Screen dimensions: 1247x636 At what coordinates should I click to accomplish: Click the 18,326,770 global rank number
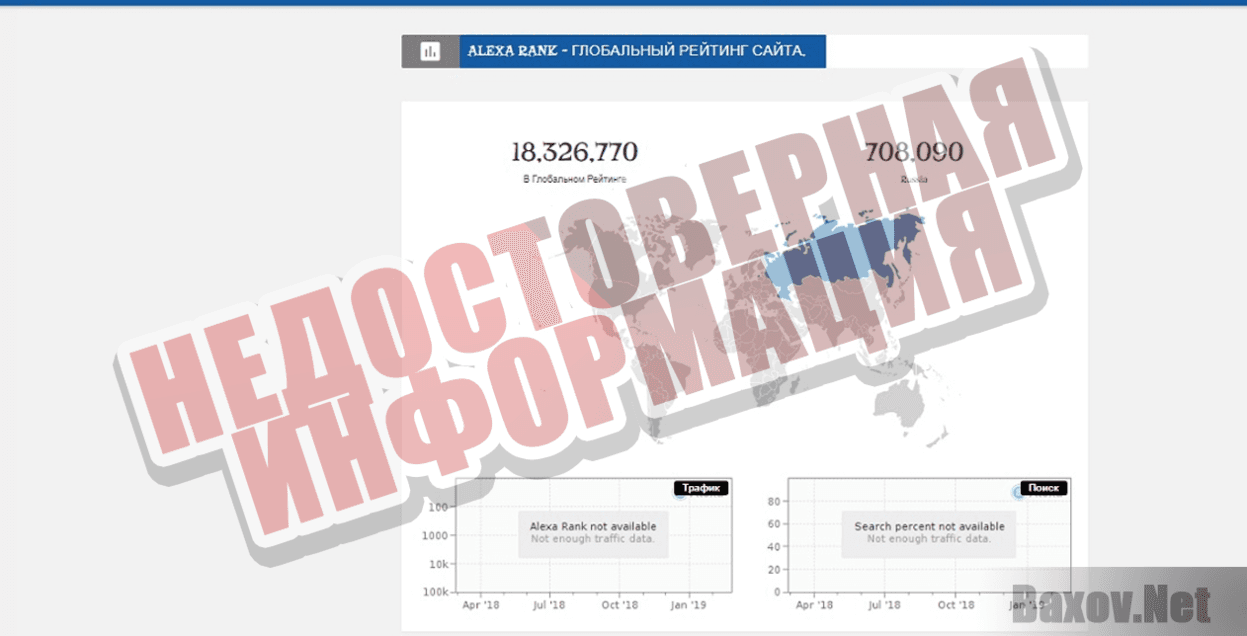tap(573, 152)
